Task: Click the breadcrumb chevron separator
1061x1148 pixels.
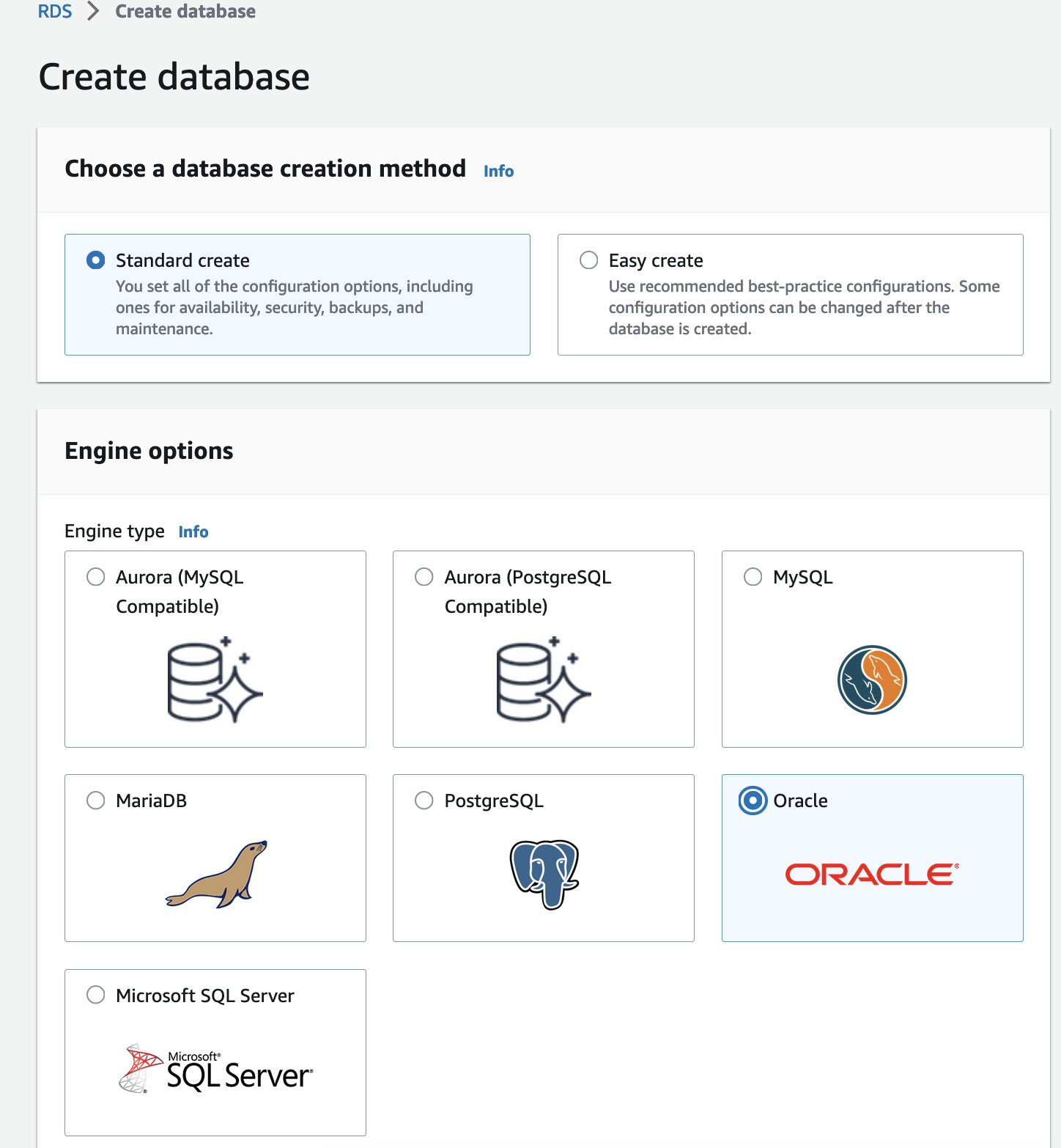Action: [93, 12]
